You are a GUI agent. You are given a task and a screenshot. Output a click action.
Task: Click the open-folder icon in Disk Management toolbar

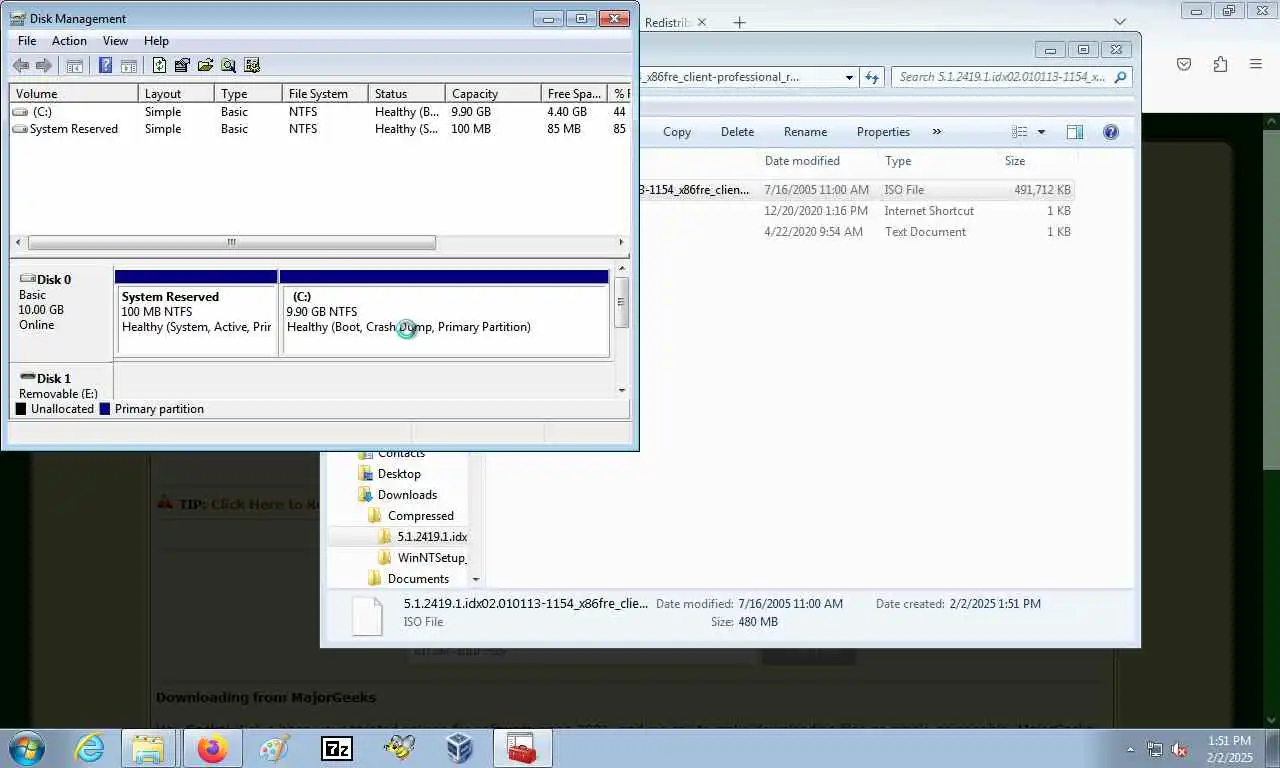205,66
